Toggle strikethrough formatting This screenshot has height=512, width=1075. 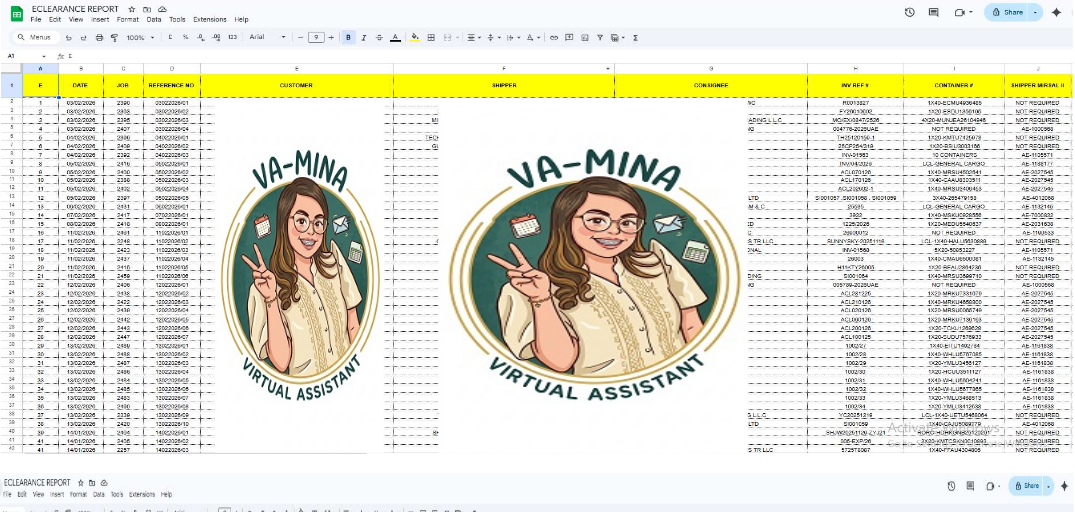coord(379,38)
